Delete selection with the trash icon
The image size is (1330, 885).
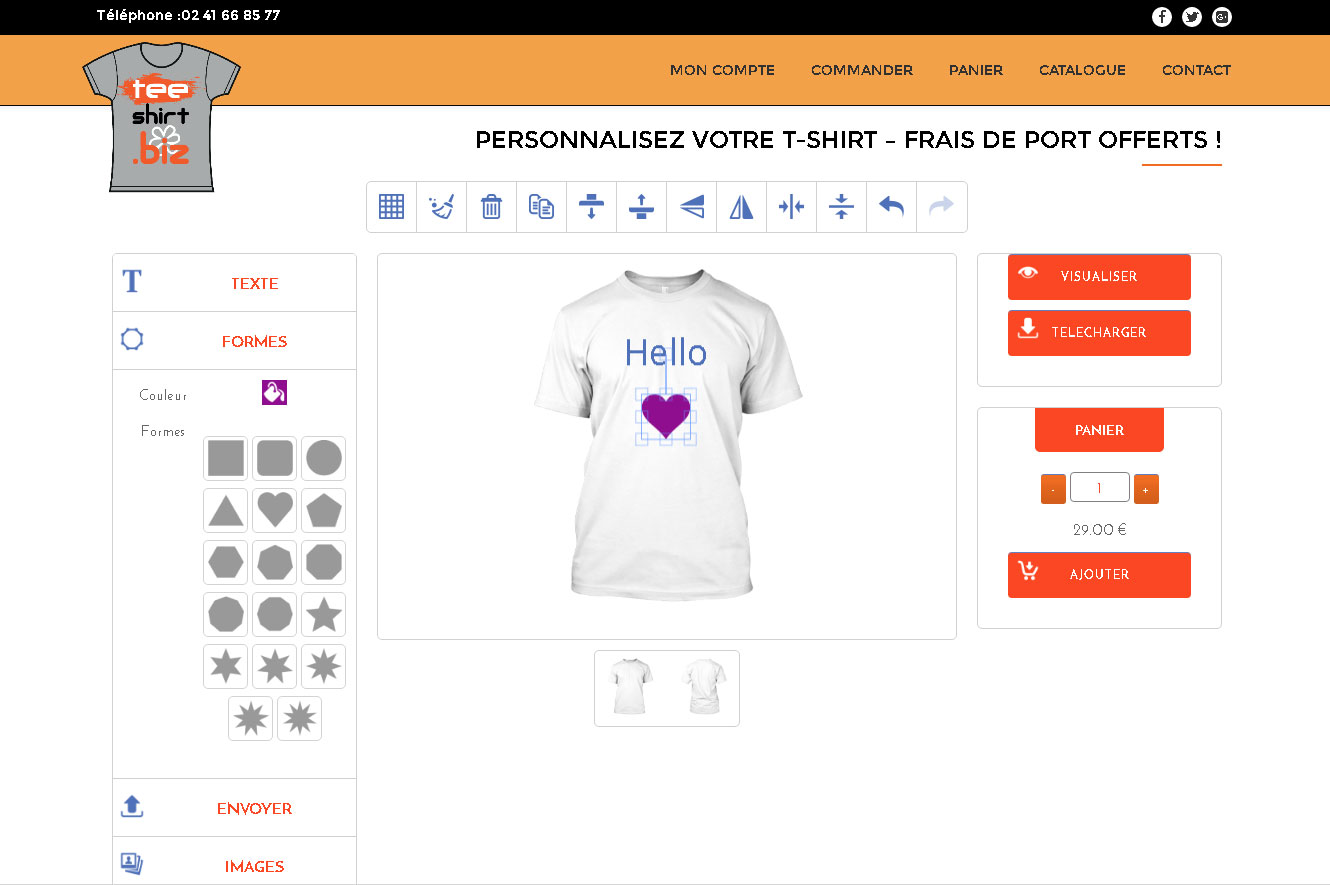[491, 207]
